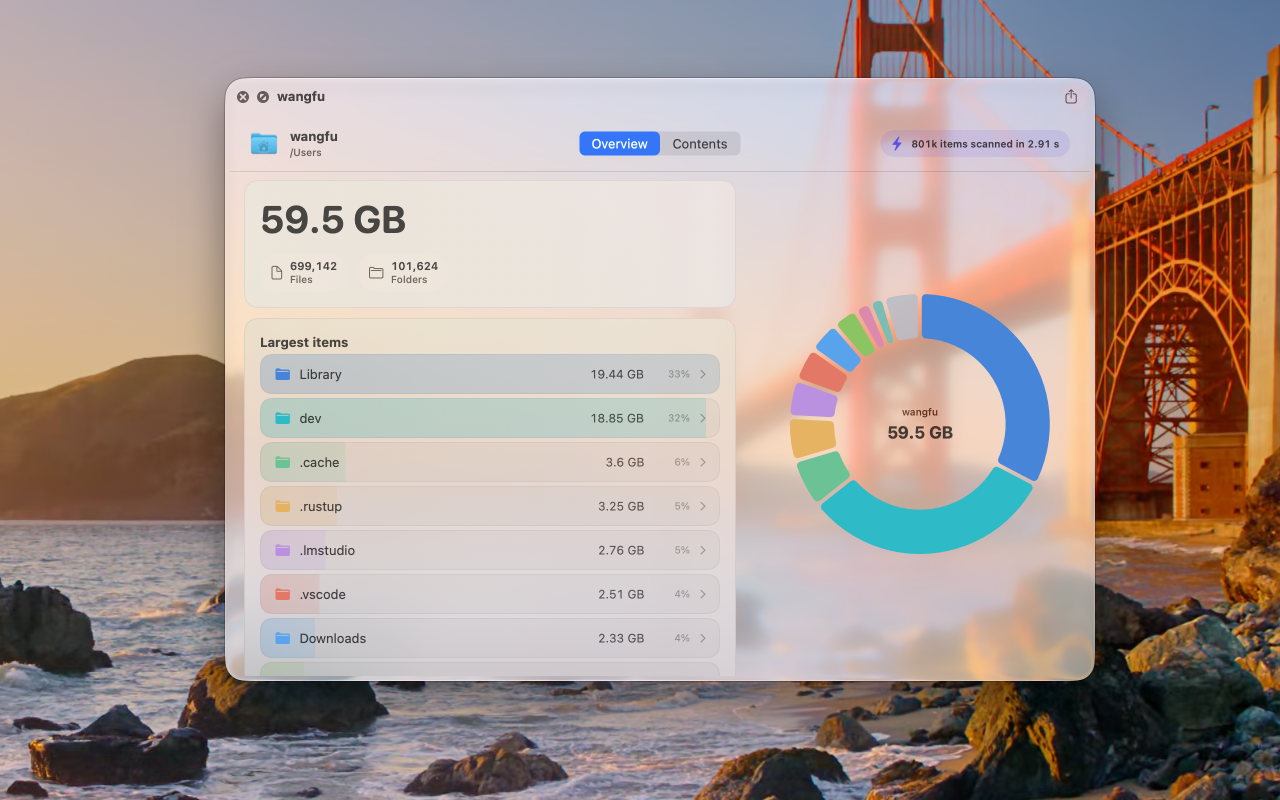Viewport: 1280px width, 800px height.
Task: Expand the .lmstudio row chevron
Action: point(703,550)
